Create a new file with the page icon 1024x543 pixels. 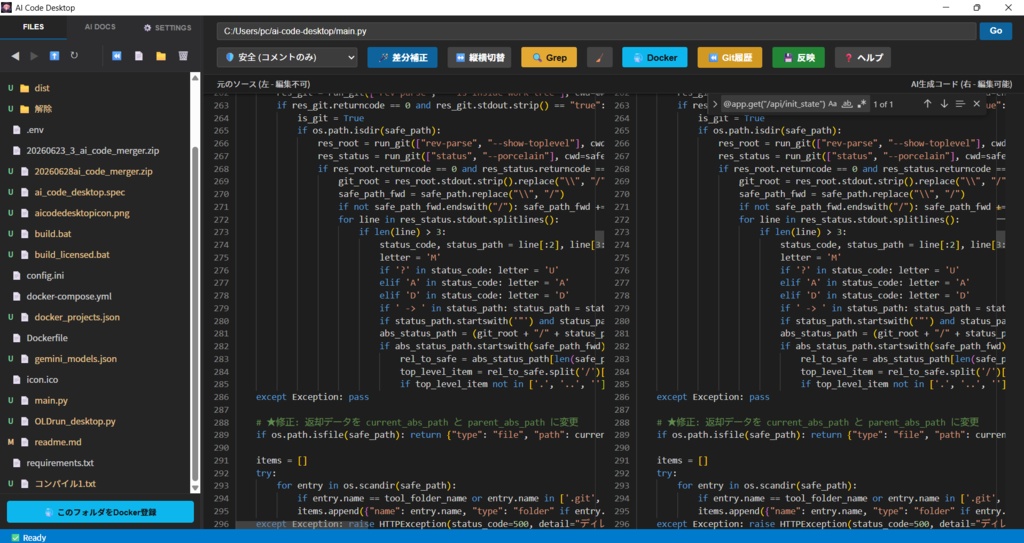(x=139, y=56)
